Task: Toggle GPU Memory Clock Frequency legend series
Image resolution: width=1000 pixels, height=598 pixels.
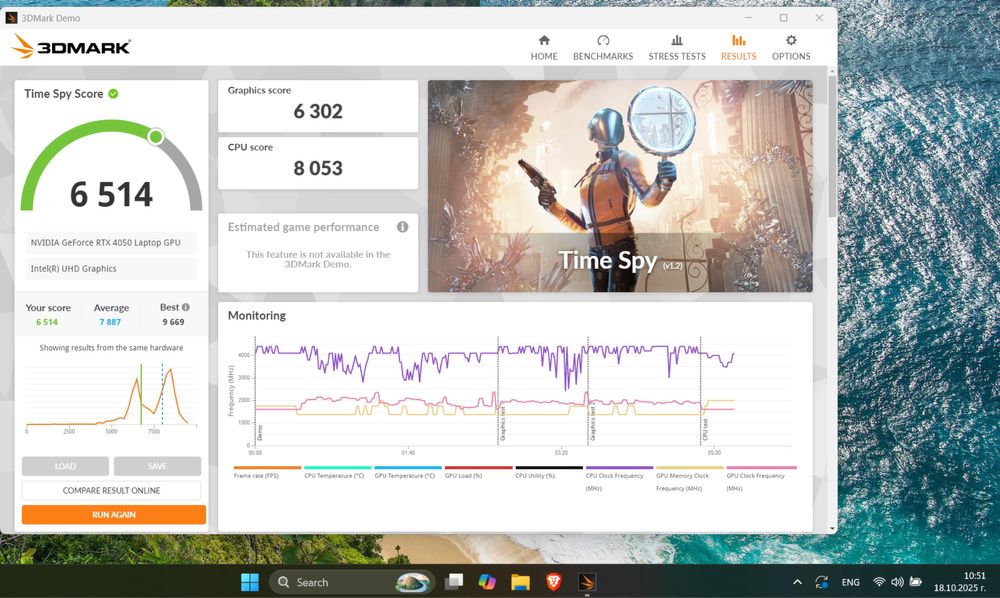Action: (689, 478)
